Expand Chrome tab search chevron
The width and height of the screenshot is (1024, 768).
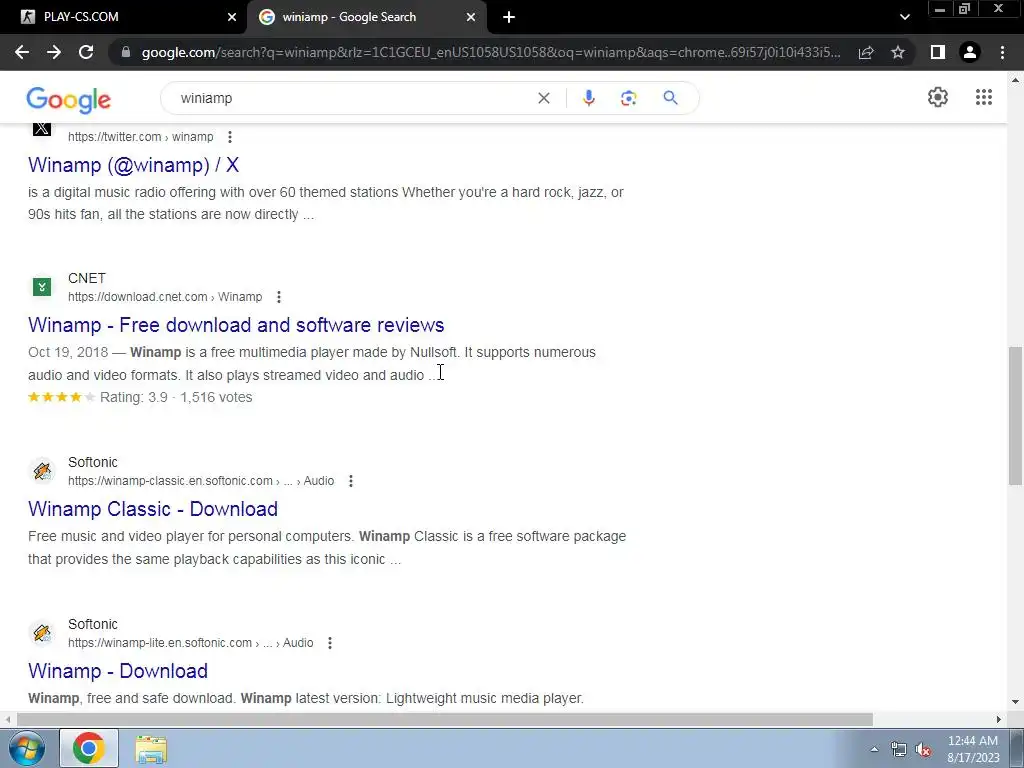click(x=904, y=17)
